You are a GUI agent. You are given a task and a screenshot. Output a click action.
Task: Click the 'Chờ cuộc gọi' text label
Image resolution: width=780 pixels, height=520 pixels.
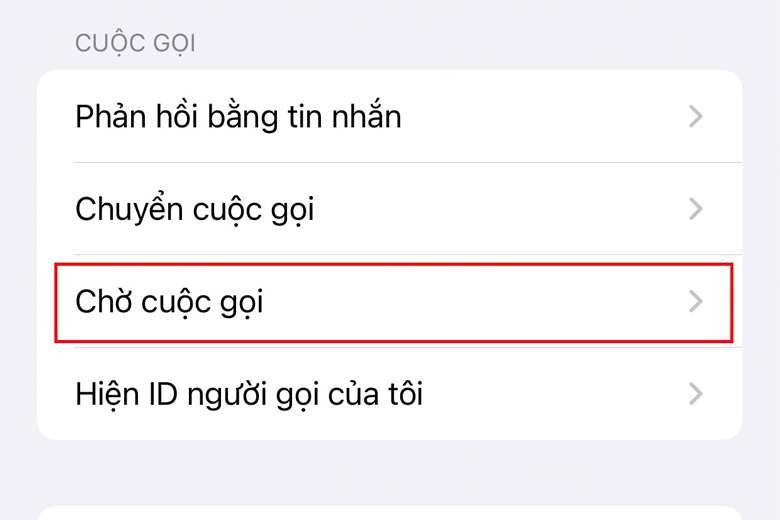point(169,302)
